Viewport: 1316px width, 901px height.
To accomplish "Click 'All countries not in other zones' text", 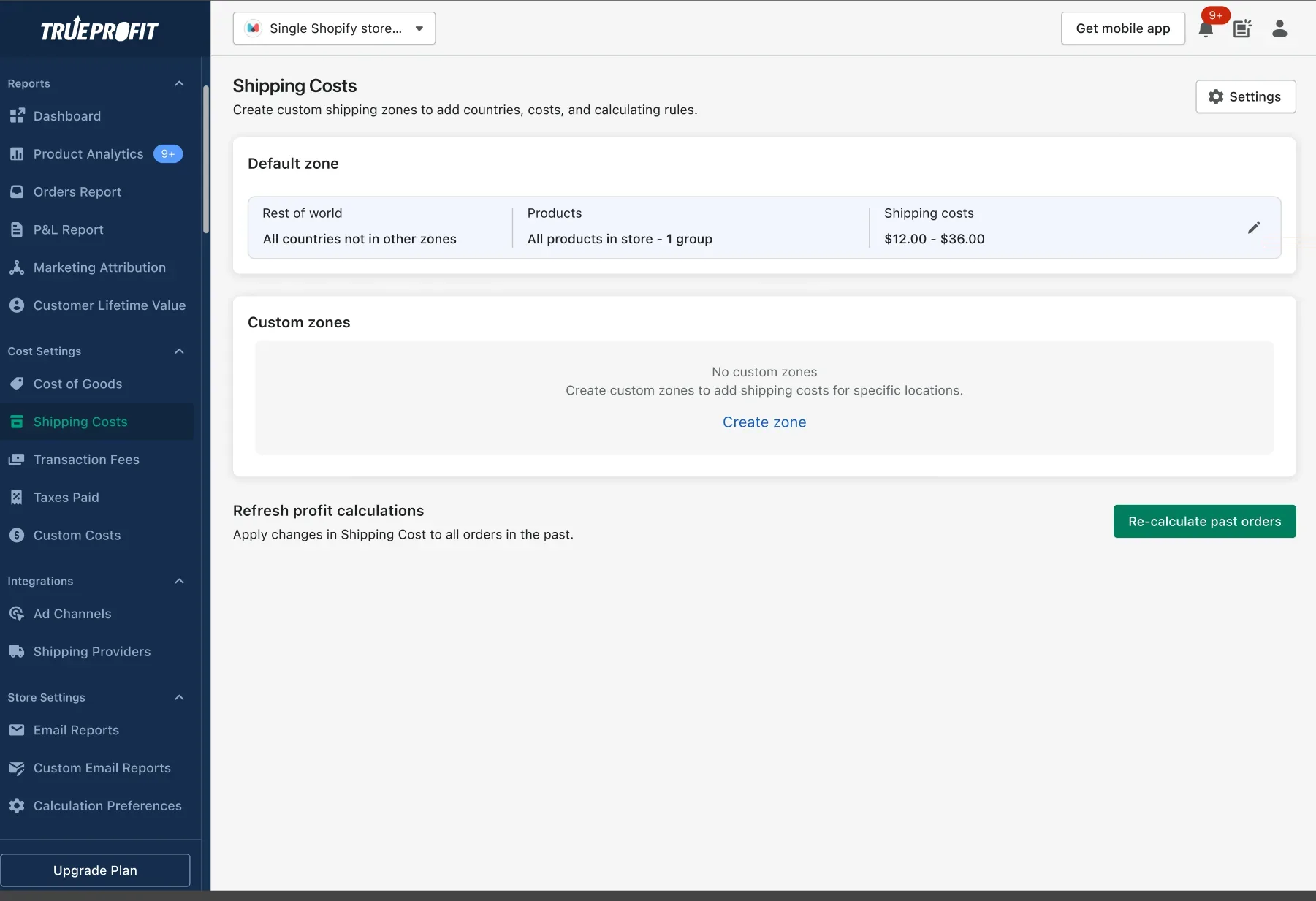I will pos(360,239).
